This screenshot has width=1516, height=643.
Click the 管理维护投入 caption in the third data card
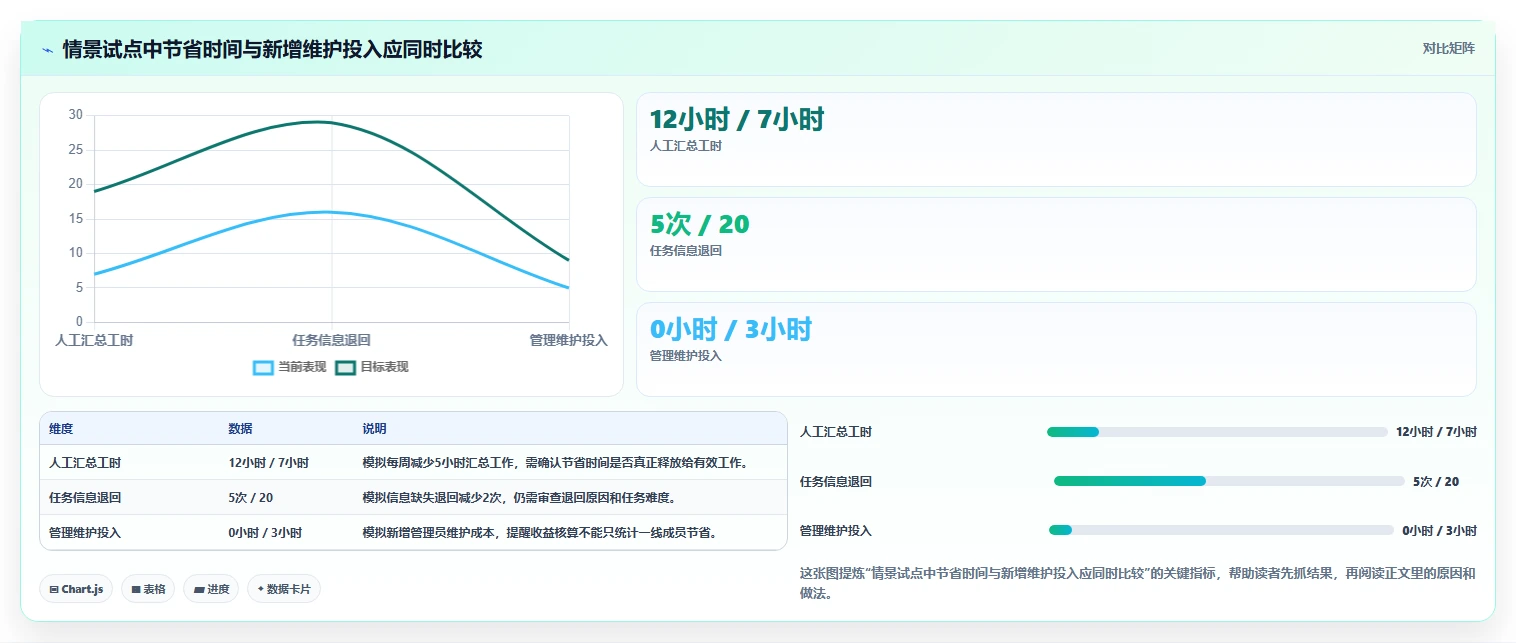(686, 356)
